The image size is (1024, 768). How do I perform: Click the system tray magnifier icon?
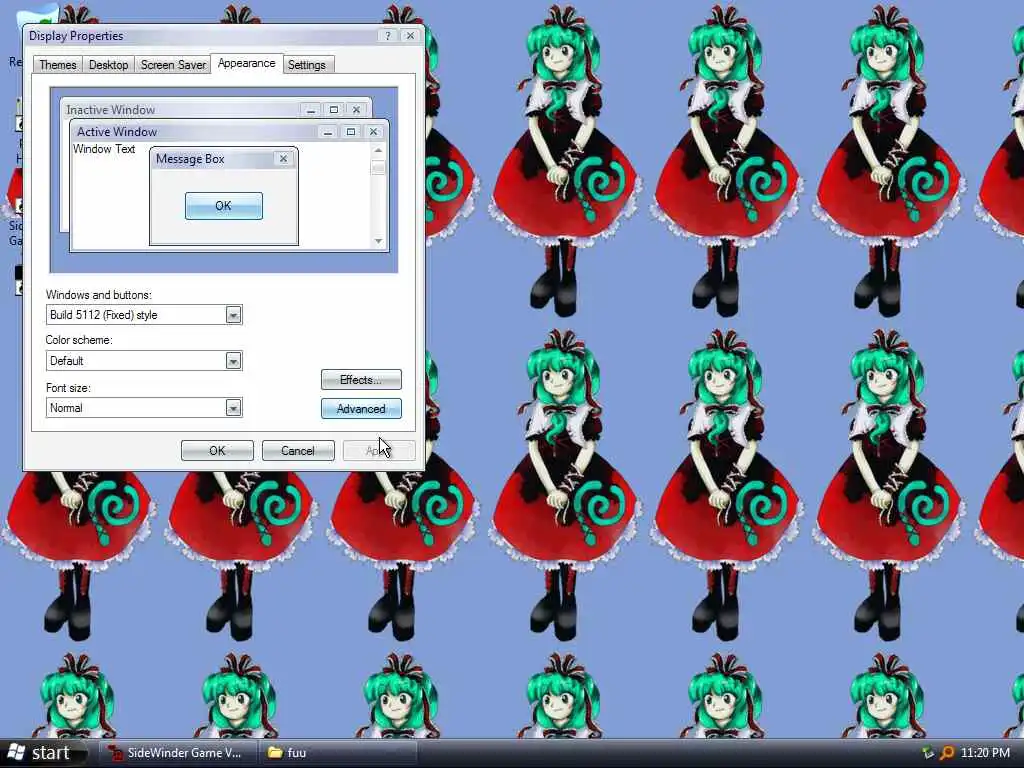[x=947, y=753]
